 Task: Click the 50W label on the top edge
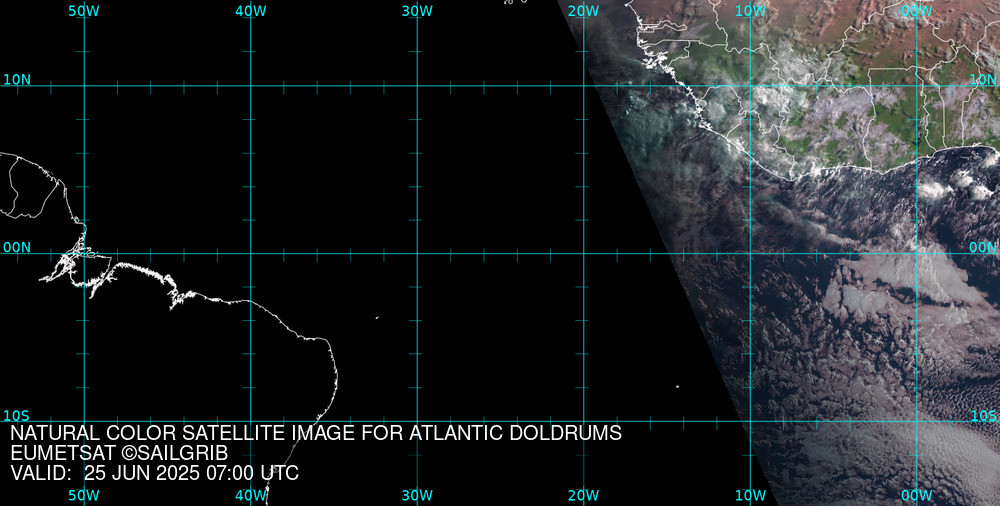[84, 11]
